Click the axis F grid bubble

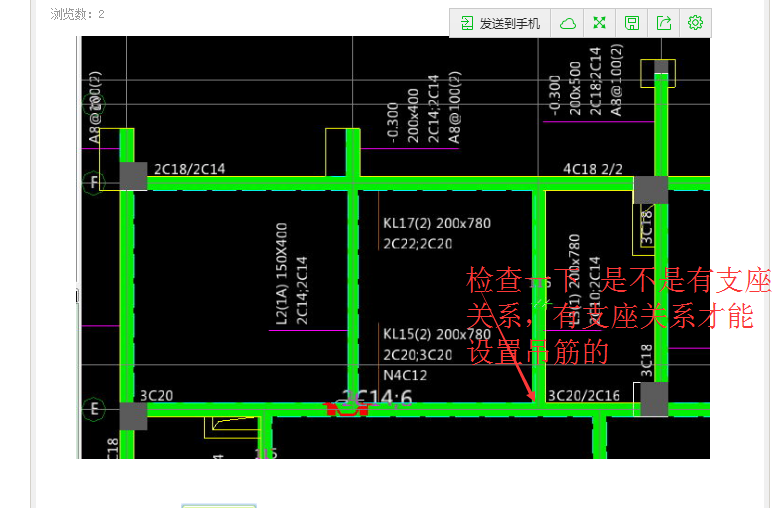(94, 183)
